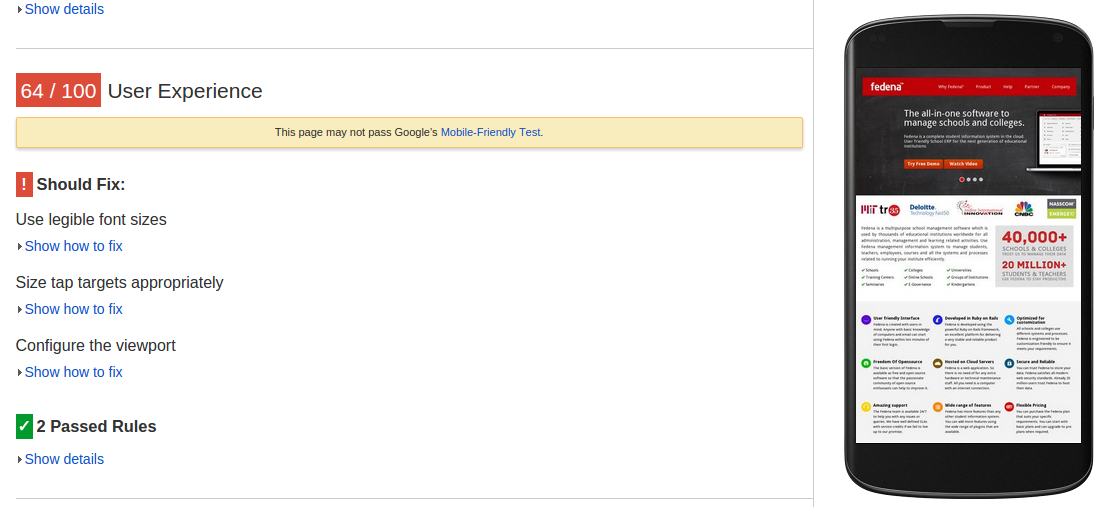Click the CNBC peacock logo in preview
The height and width of the screenshot is (507, 1104).
[x=1023, y=209]
